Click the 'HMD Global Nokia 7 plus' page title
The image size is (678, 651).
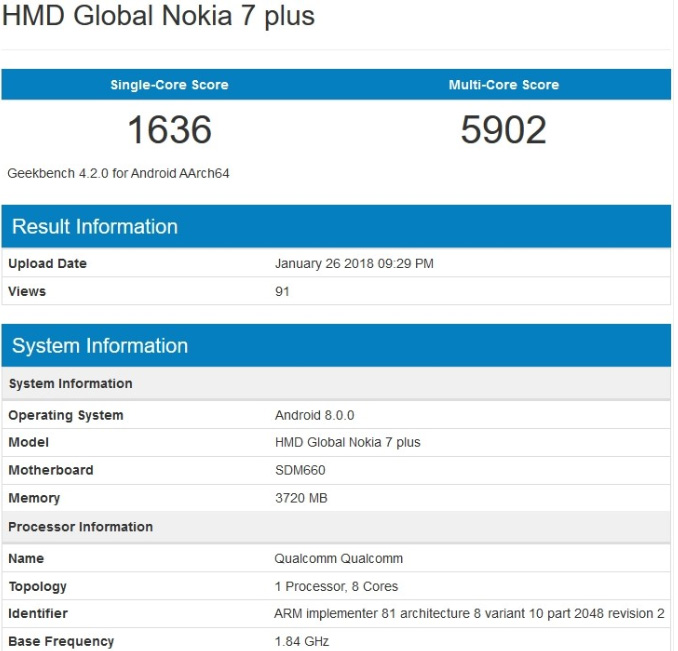tap(158, 16)
